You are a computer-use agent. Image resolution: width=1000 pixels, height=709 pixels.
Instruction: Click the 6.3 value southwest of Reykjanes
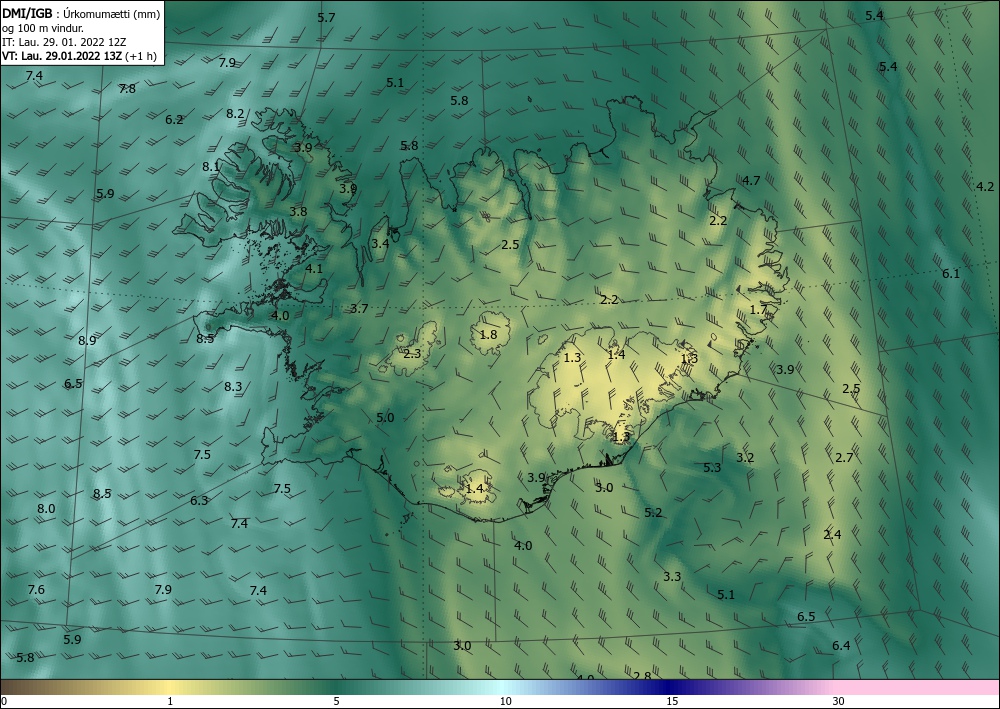(x=199, y=501)
